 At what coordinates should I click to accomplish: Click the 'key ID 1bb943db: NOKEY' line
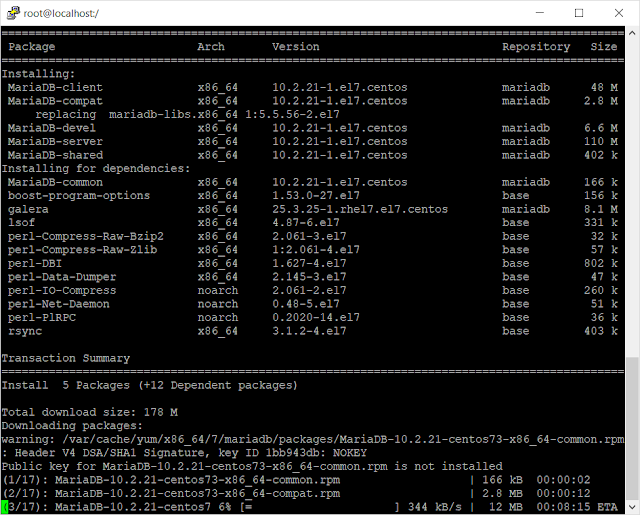pos(184,453)
